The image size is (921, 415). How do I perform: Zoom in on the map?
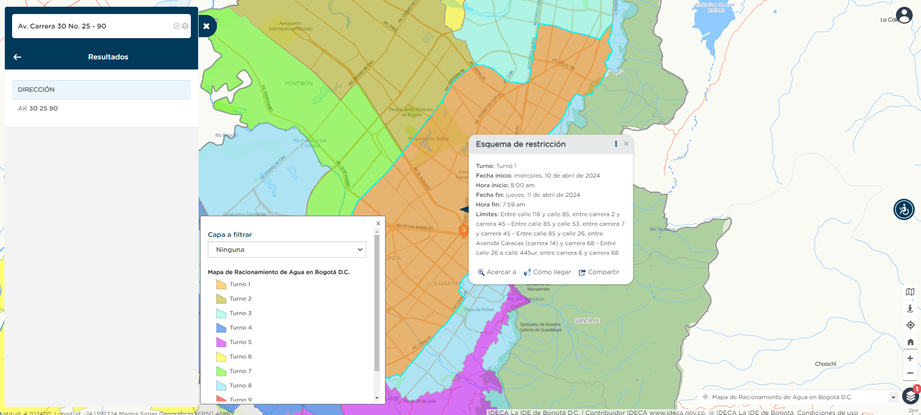pos(910,358)
